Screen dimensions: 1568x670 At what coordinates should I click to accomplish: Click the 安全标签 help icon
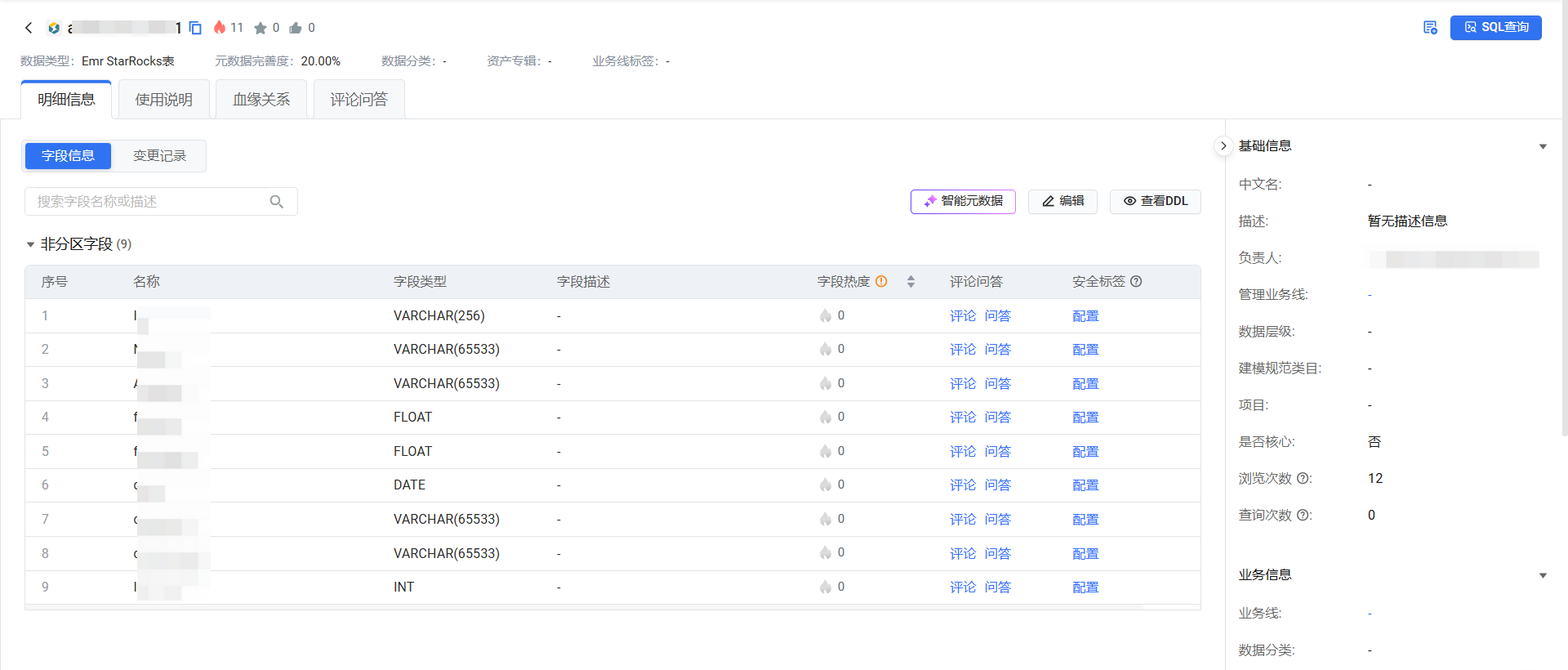point(1136,282)
